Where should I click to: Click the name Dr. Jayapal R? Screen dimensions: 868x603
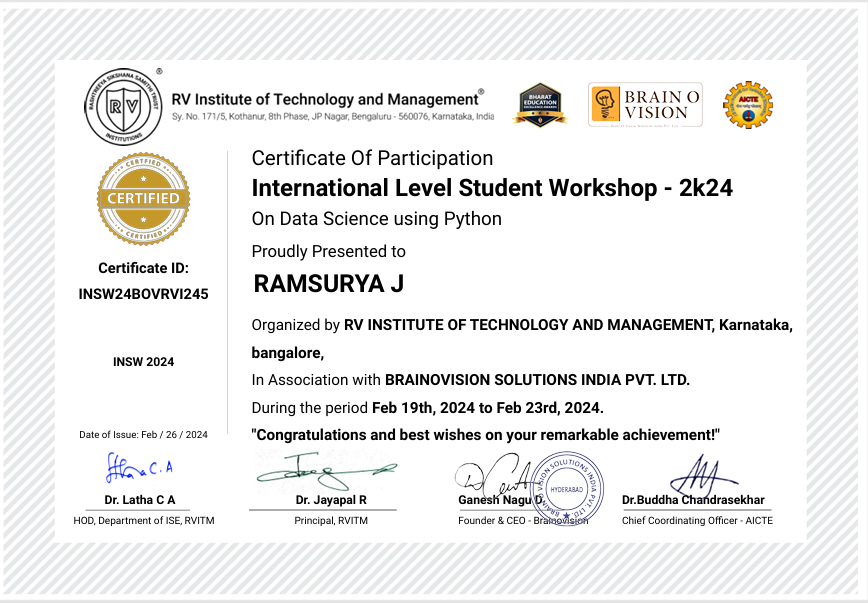(x=331, y=500)
